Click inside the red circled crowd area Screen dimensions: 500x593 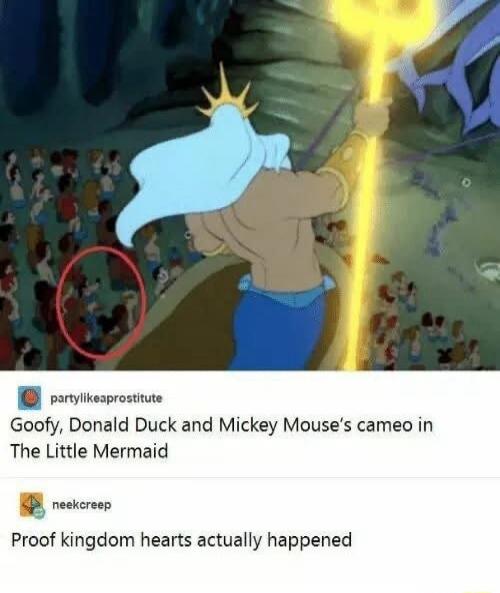pos(101,302)
